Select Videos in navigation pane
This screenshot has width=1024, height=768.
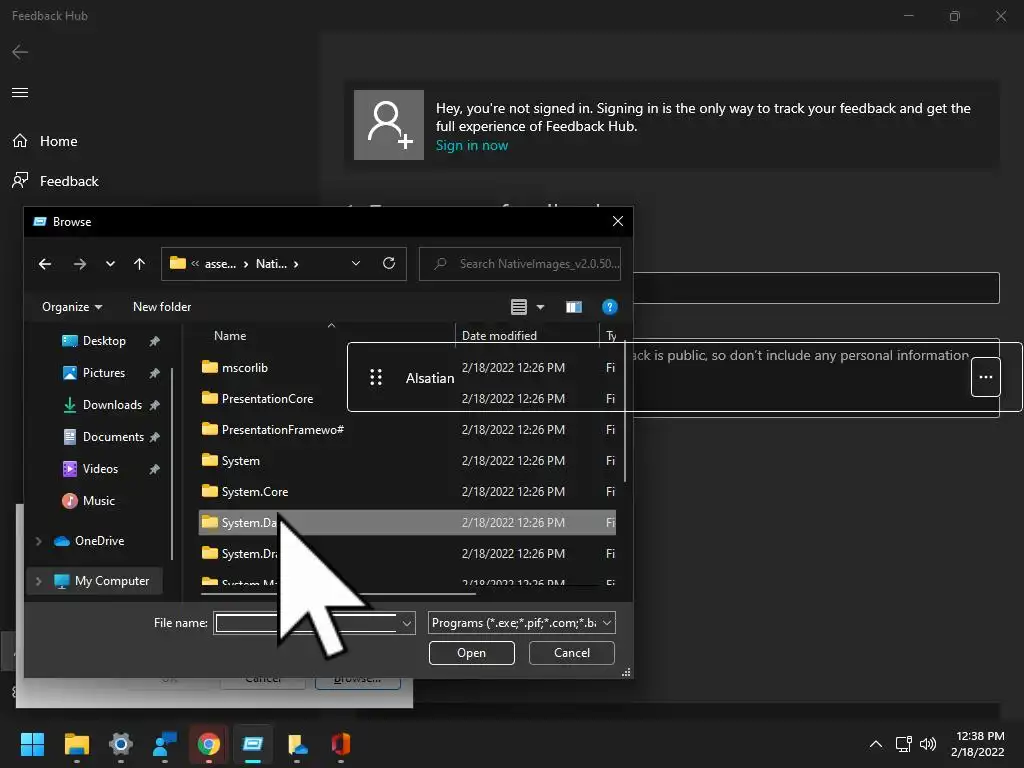click(100, 469)
